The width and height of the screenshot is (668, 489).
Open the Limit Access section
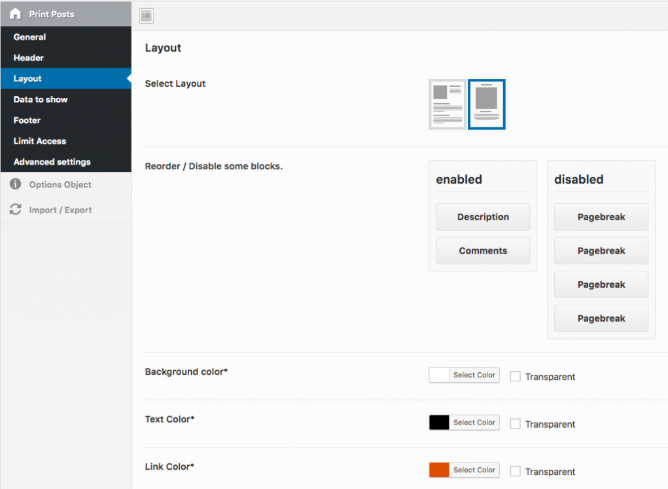(66, 141)
